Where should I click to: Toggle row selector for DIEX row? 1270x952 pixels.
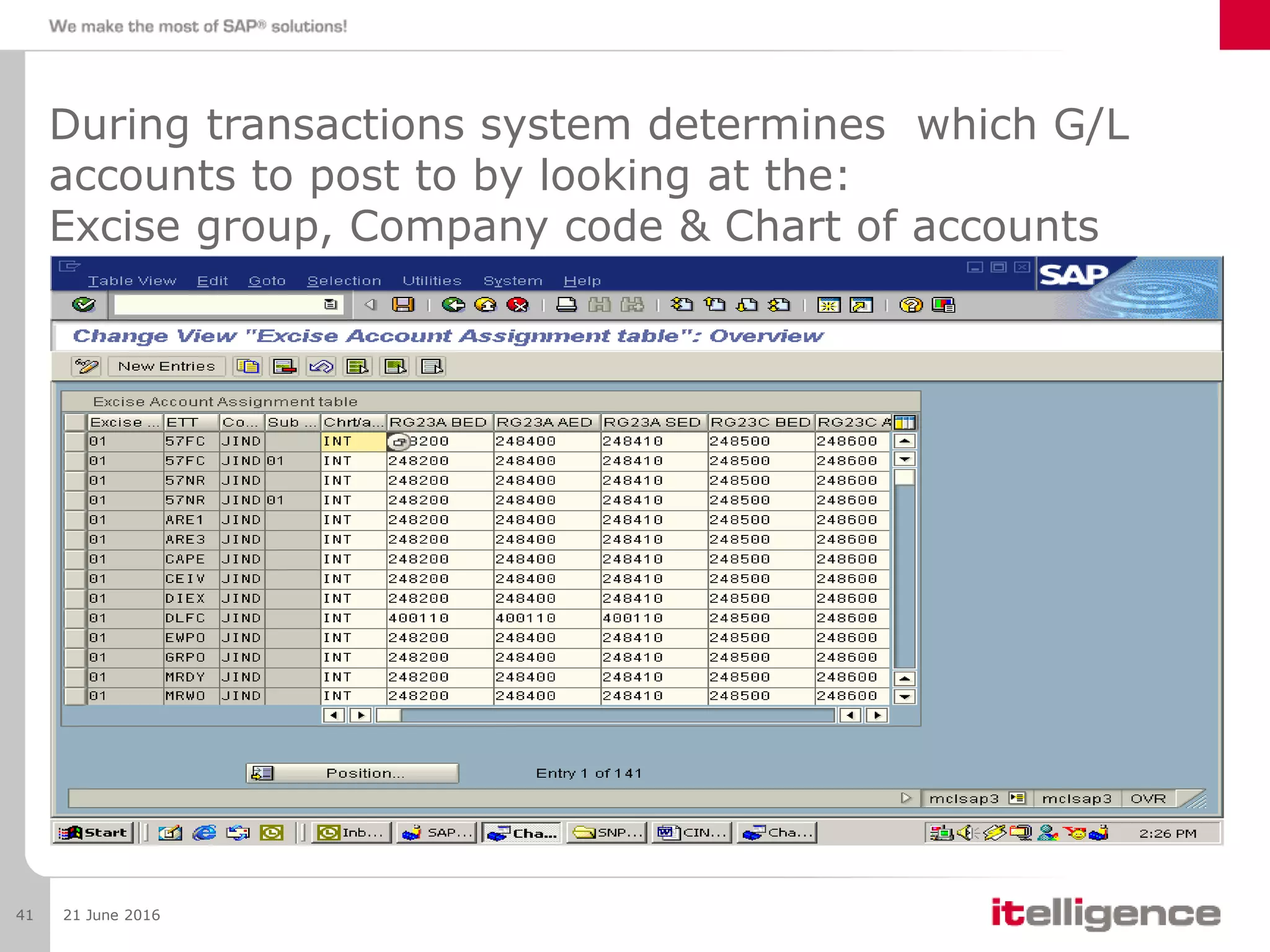[x=75, y=599]
